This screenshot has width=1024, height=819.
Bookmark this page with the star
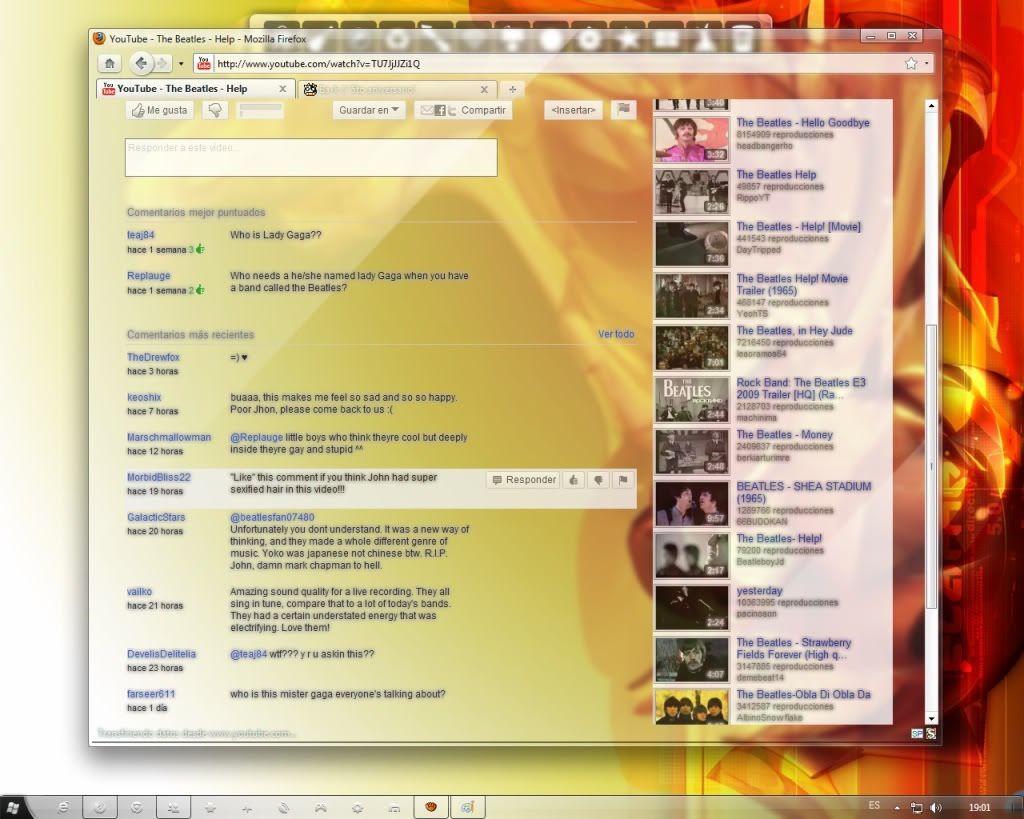coord(911,63)
